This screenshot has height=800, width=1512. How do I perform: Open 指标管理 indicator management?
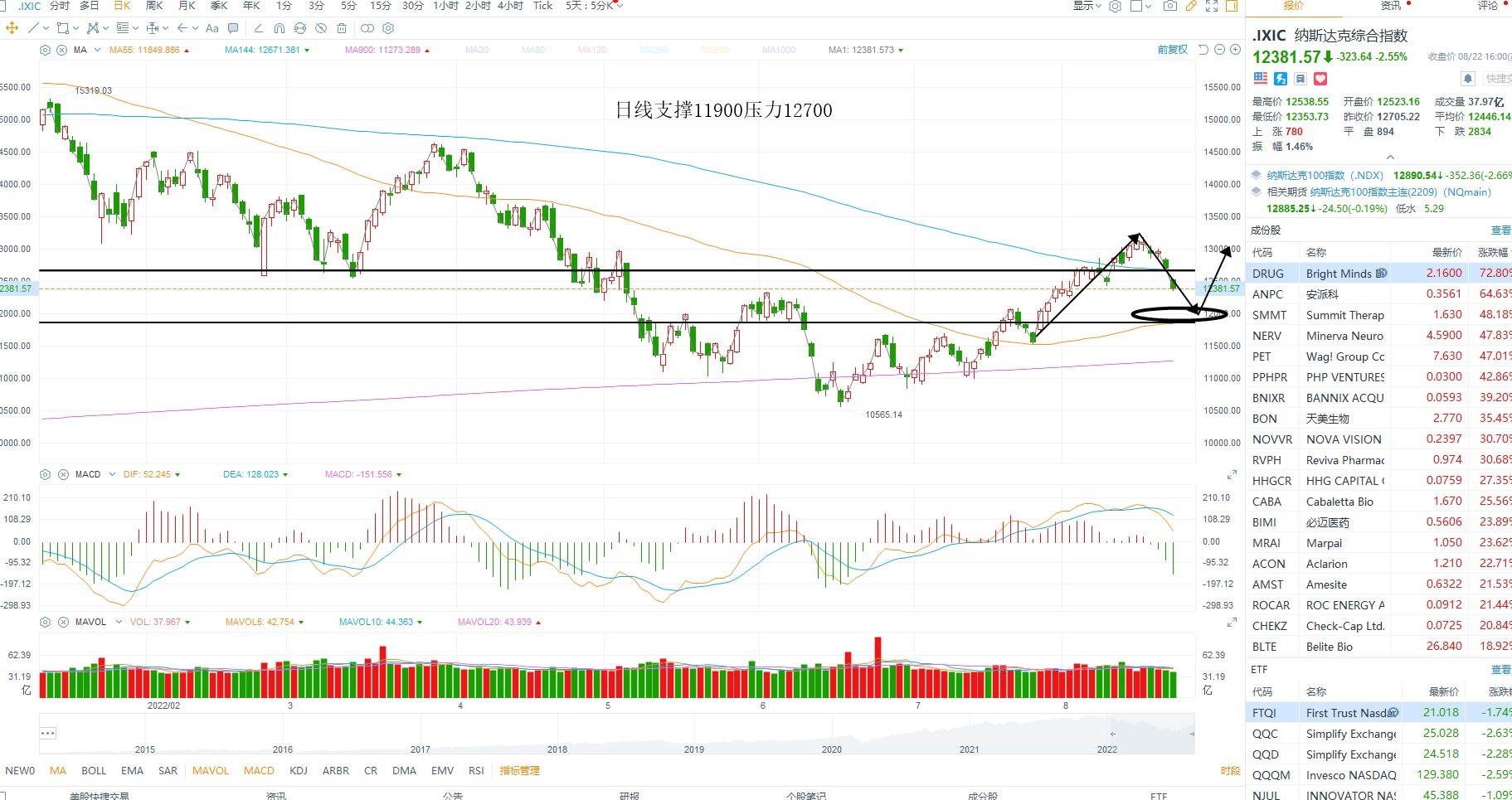click(520, 771)
